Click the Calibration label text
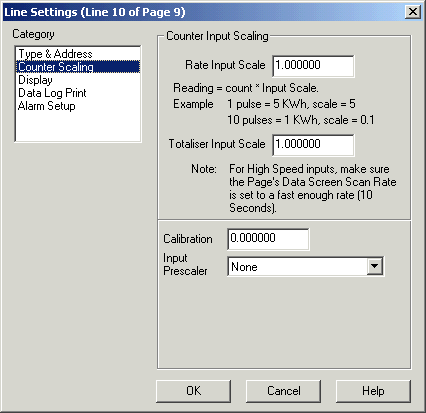The width and height of the screenshot is (426, 413). tap(188, 239)
